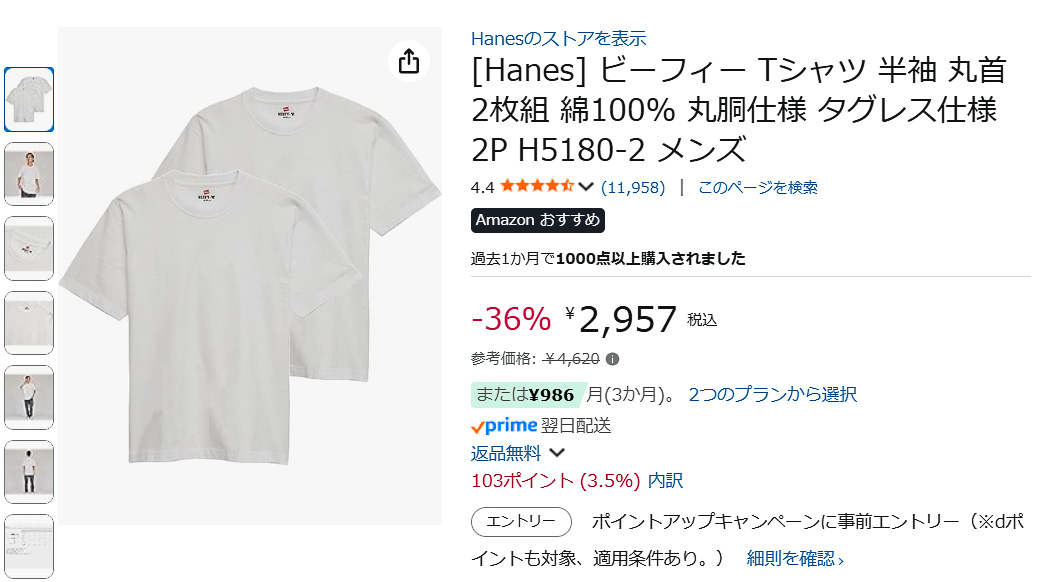Click the Amazon おすすめ badge
This screenshot has width=1059, height=582.
coord(538,220)
